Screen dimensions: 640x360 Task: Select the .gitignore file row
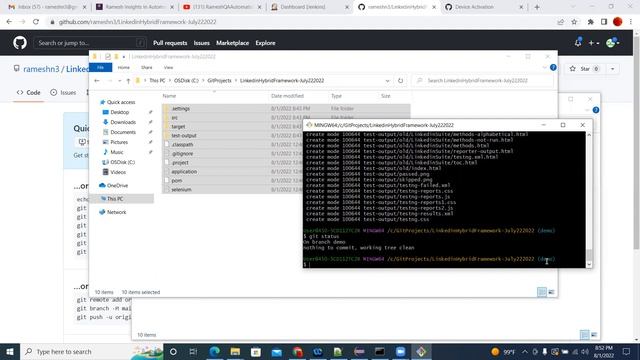pyautogui.click(x=233, y=153)
